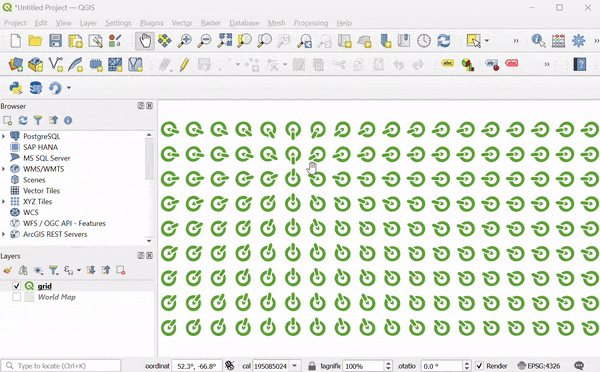Expand the XYZ Tiles tree node
The width and height of the screenshot is (600, 372).
[3, 202]
